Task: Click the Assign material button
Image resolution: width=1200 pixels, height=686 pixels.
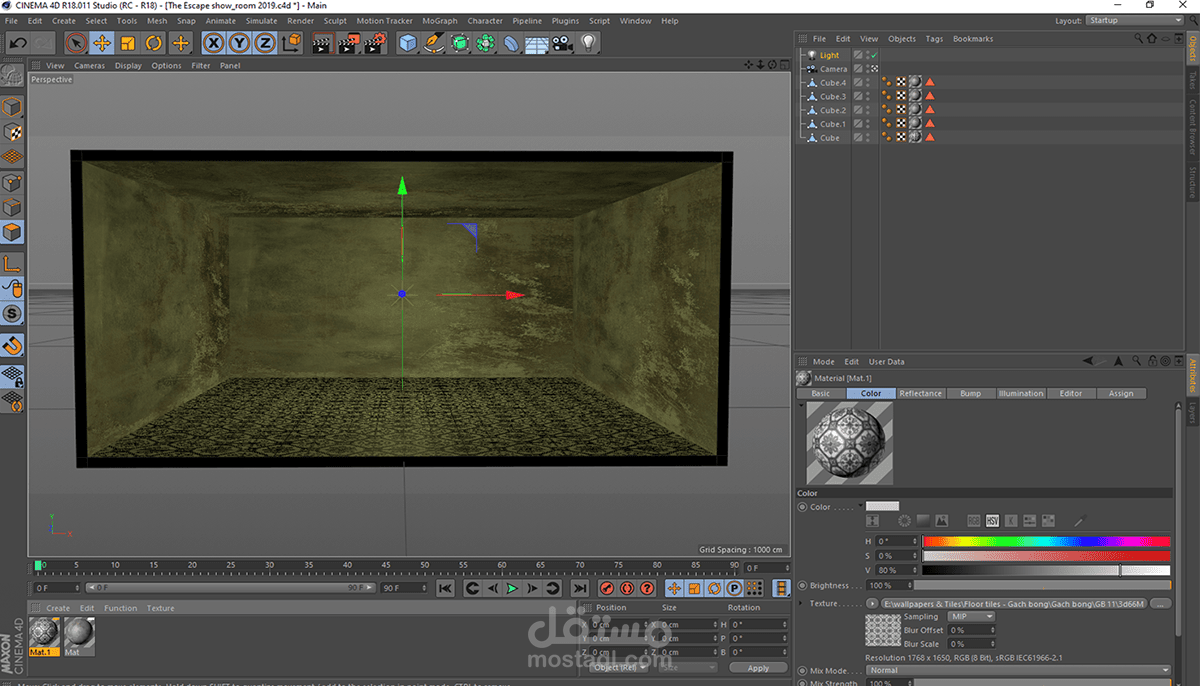Action: (1121, 393)
